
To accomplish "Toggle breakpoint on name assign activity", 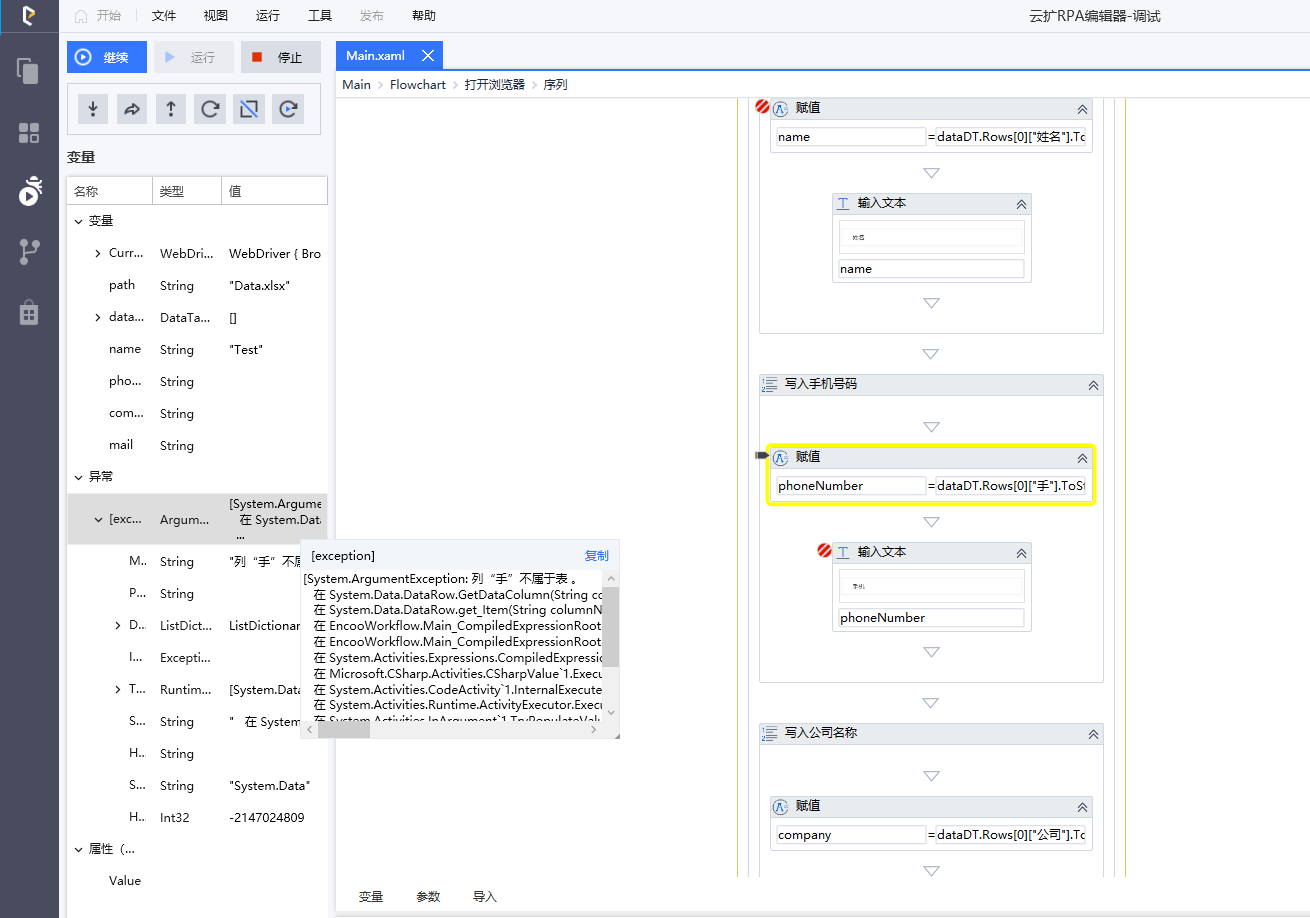I will coord(762,106).
